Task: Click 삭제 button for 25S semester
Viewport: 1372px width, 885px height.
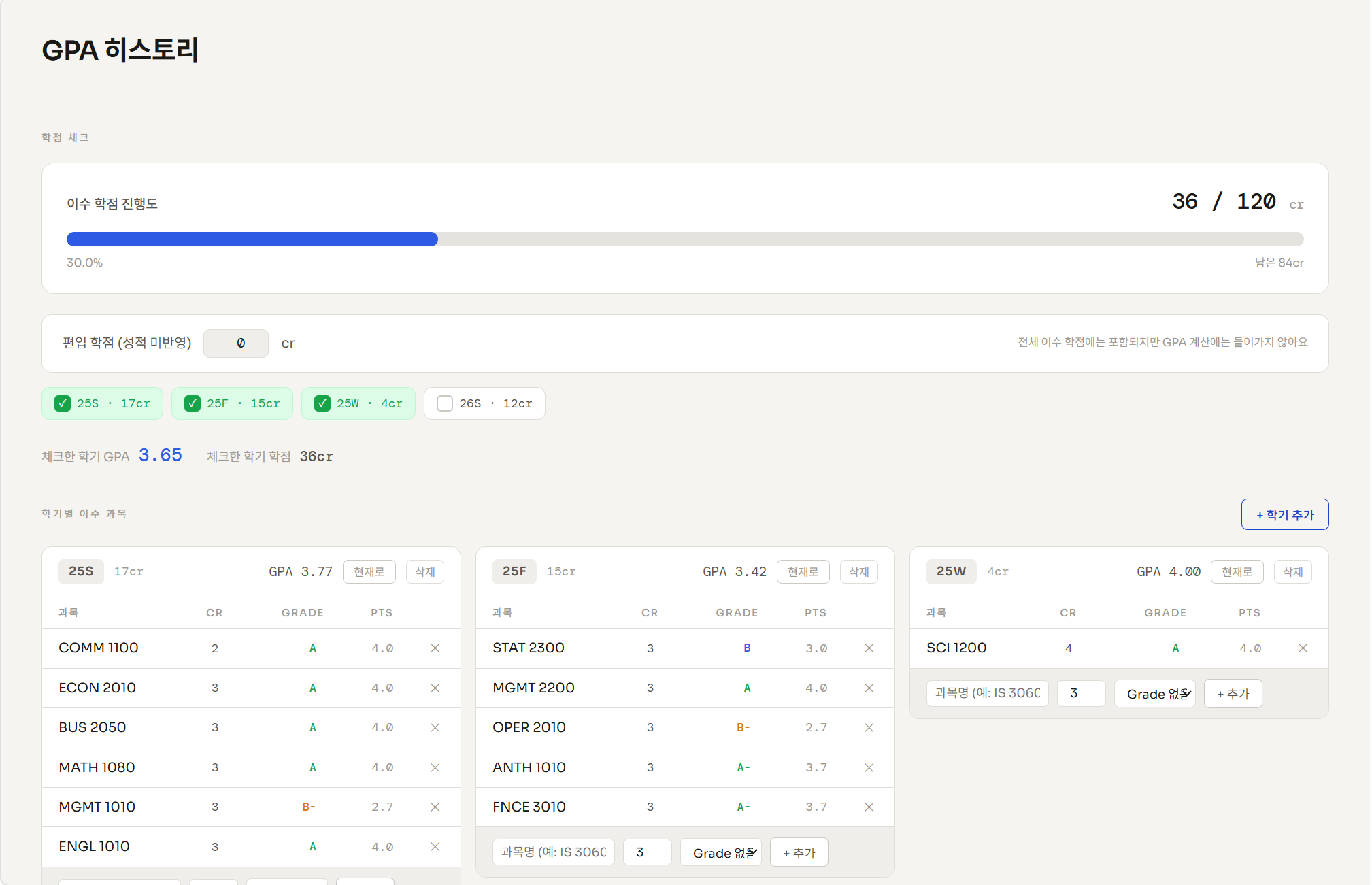Action: (425, 572)
